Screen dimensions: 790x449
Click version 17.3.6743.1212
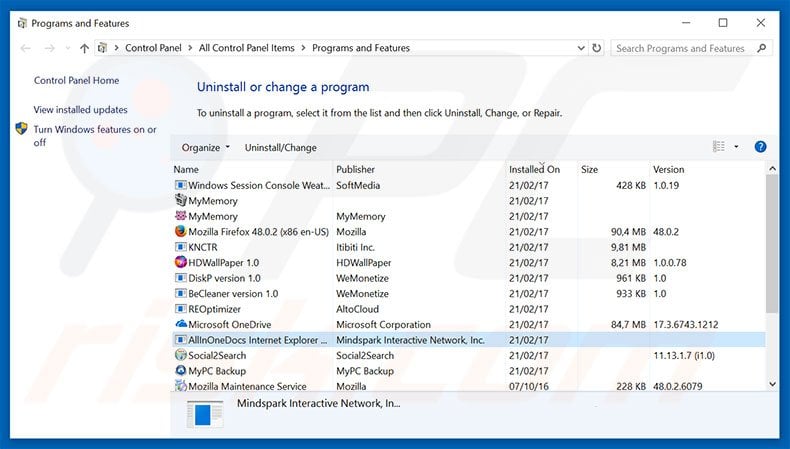[686, 325]
